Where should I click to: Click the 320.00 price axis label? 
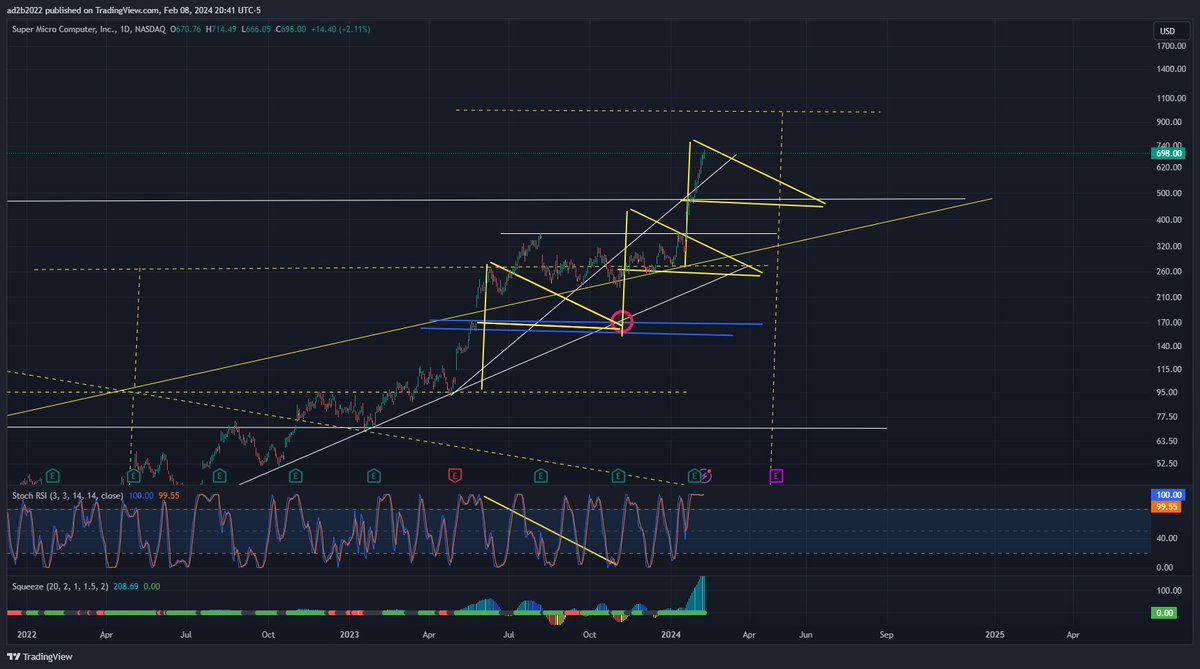point(1169,246)
